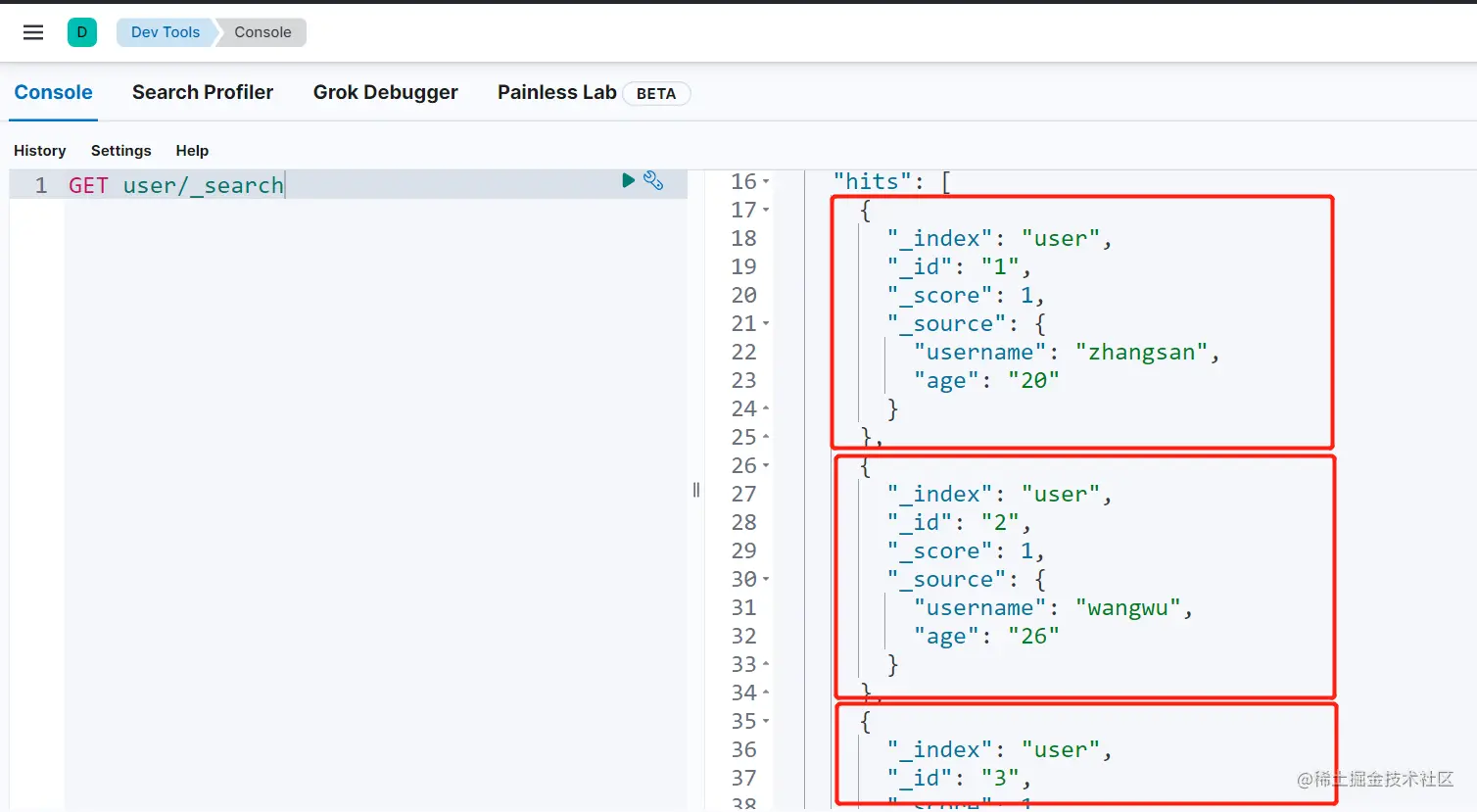Click the fold end marker at line 33

(x=766, y=664)
